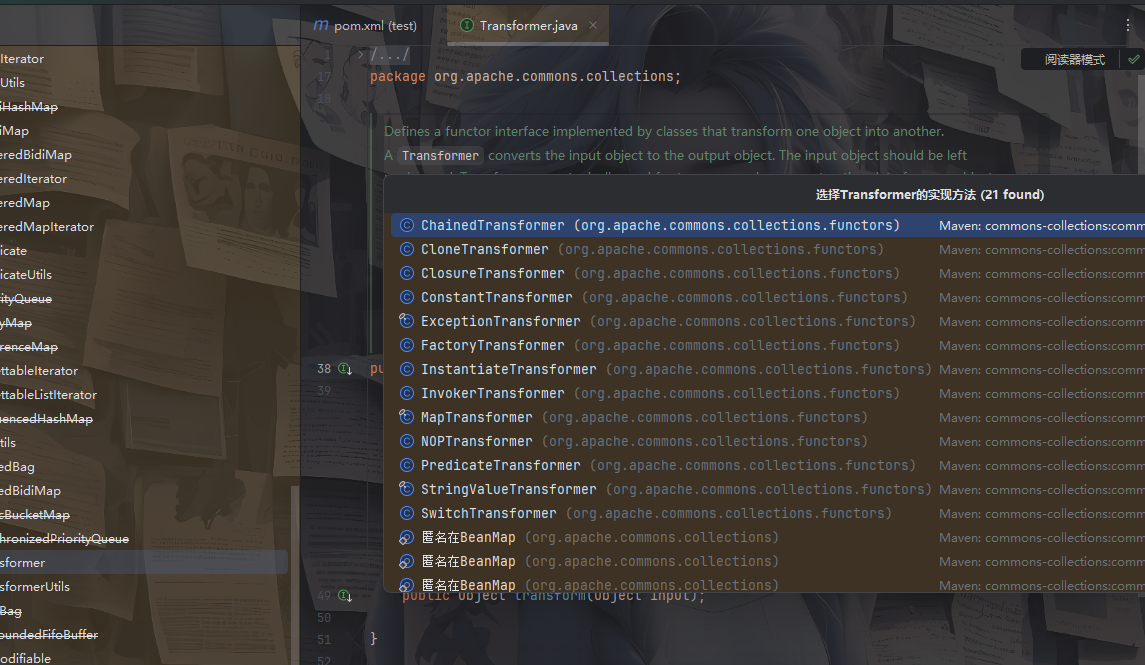The width and height of the screenshot is (1145, 665).
Task: Click the interface icon on Transformer.java tab
Action: 467,26
